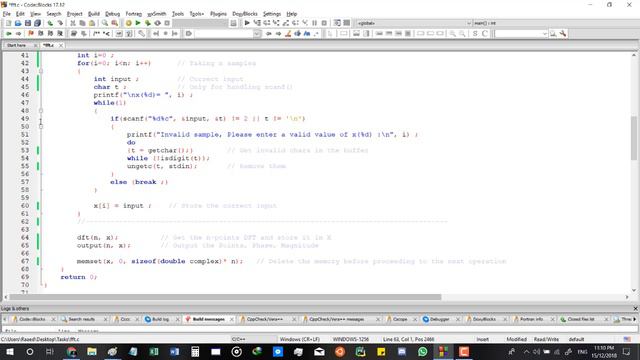Viewport: 640px width, 360px height.
Task: Open the rightmost toolbar combo box dropdown
Action: click(x=544, y=33)
